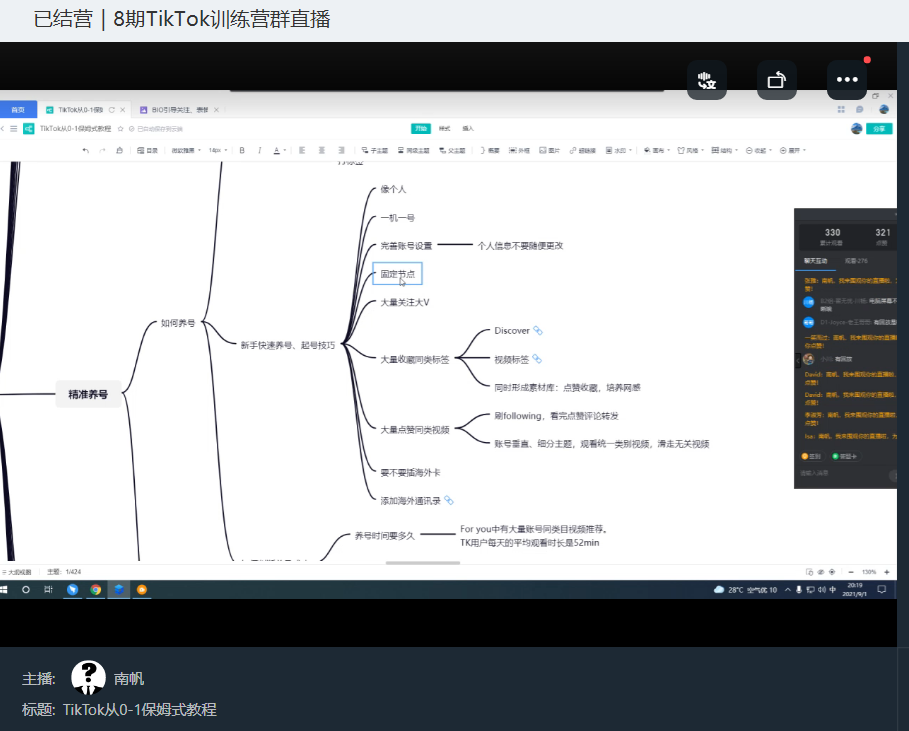Open the canvas (画布) dropdown
This screenshot has width=909, height=731.
(x=657, y=150)
